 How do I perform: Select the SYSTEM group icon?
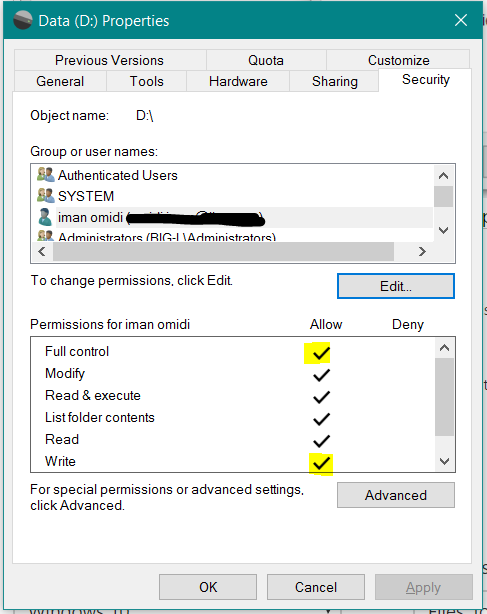point(45,195)
